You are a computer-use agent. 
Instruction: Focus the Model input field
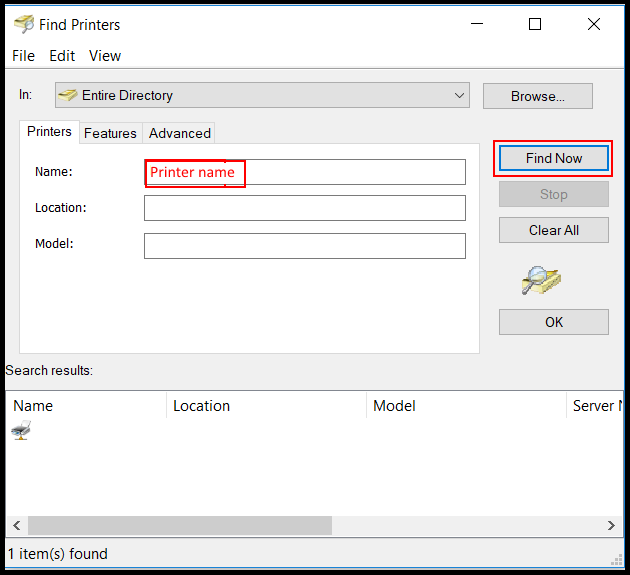coord(305,246)
